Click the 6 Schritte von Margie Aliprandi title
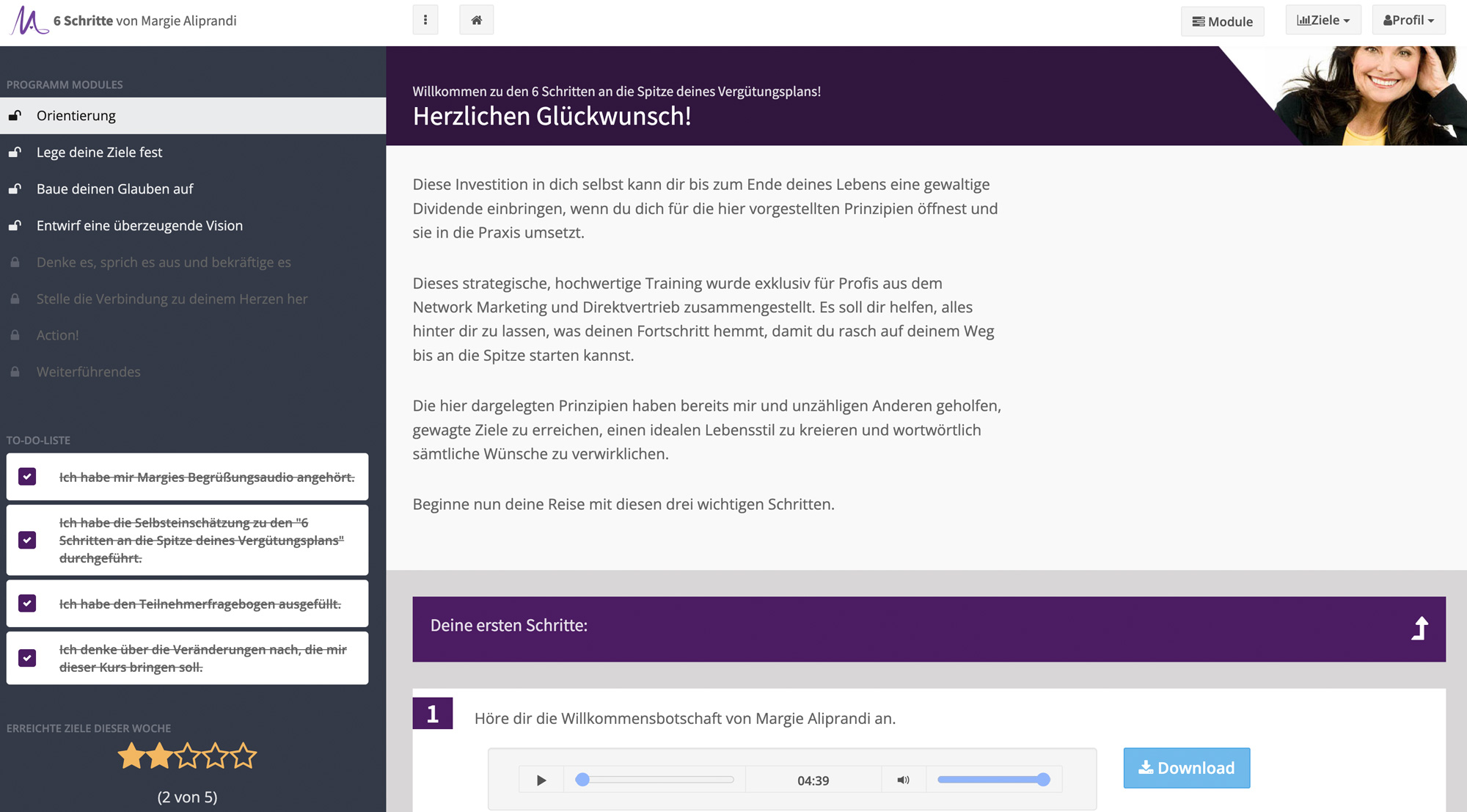The height and width of the screenshot is (812, 1467). [145, 21]
